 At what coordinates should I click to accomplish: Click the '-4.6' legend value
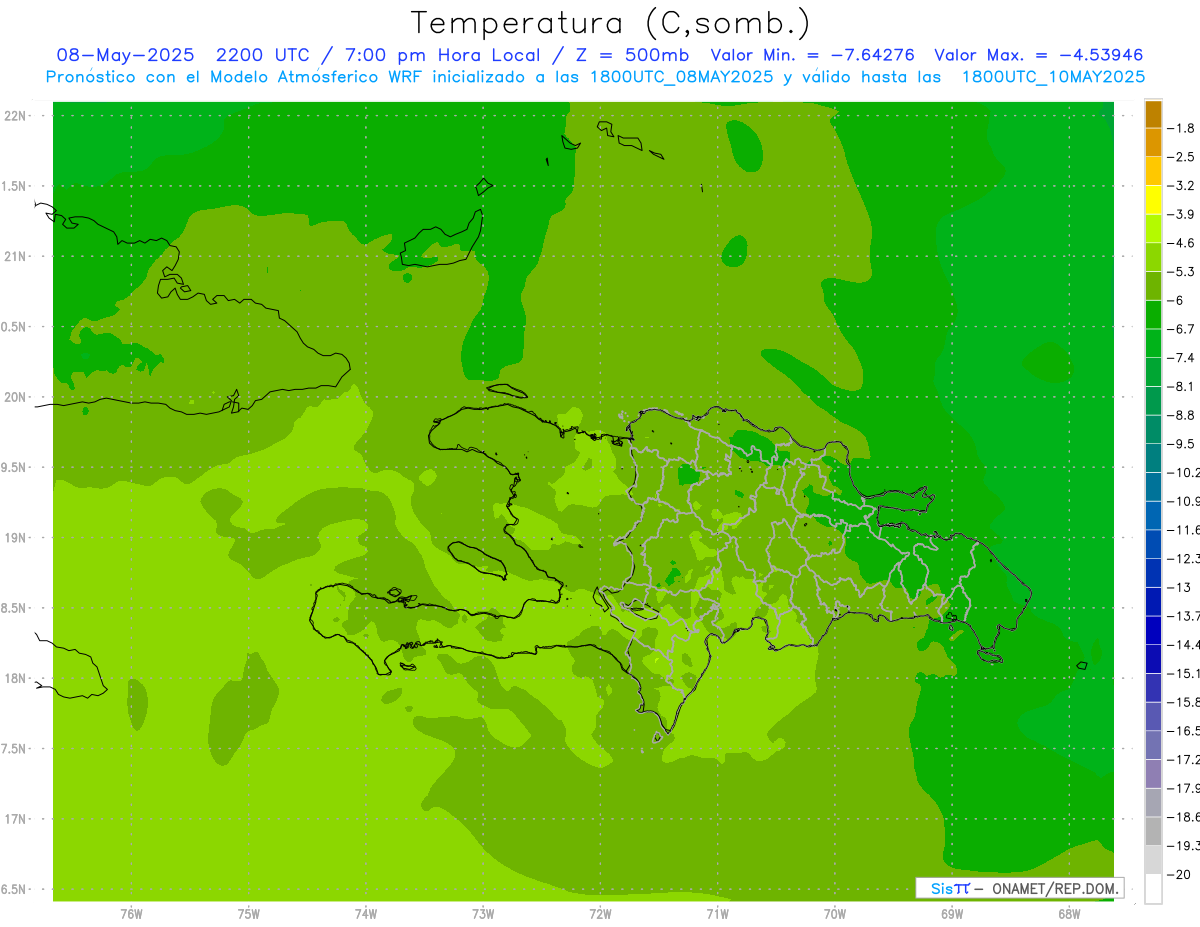coord(1181,243)
